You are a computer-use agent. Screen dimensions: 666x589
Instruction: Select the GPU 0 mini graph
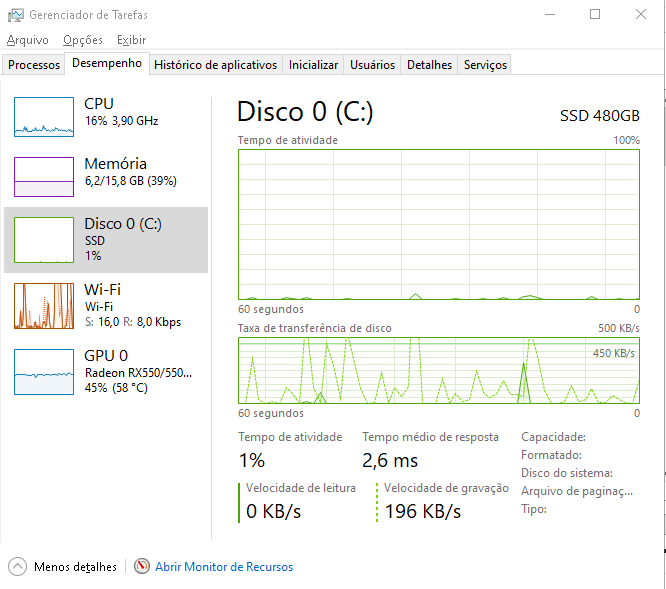tap(44, 372)
